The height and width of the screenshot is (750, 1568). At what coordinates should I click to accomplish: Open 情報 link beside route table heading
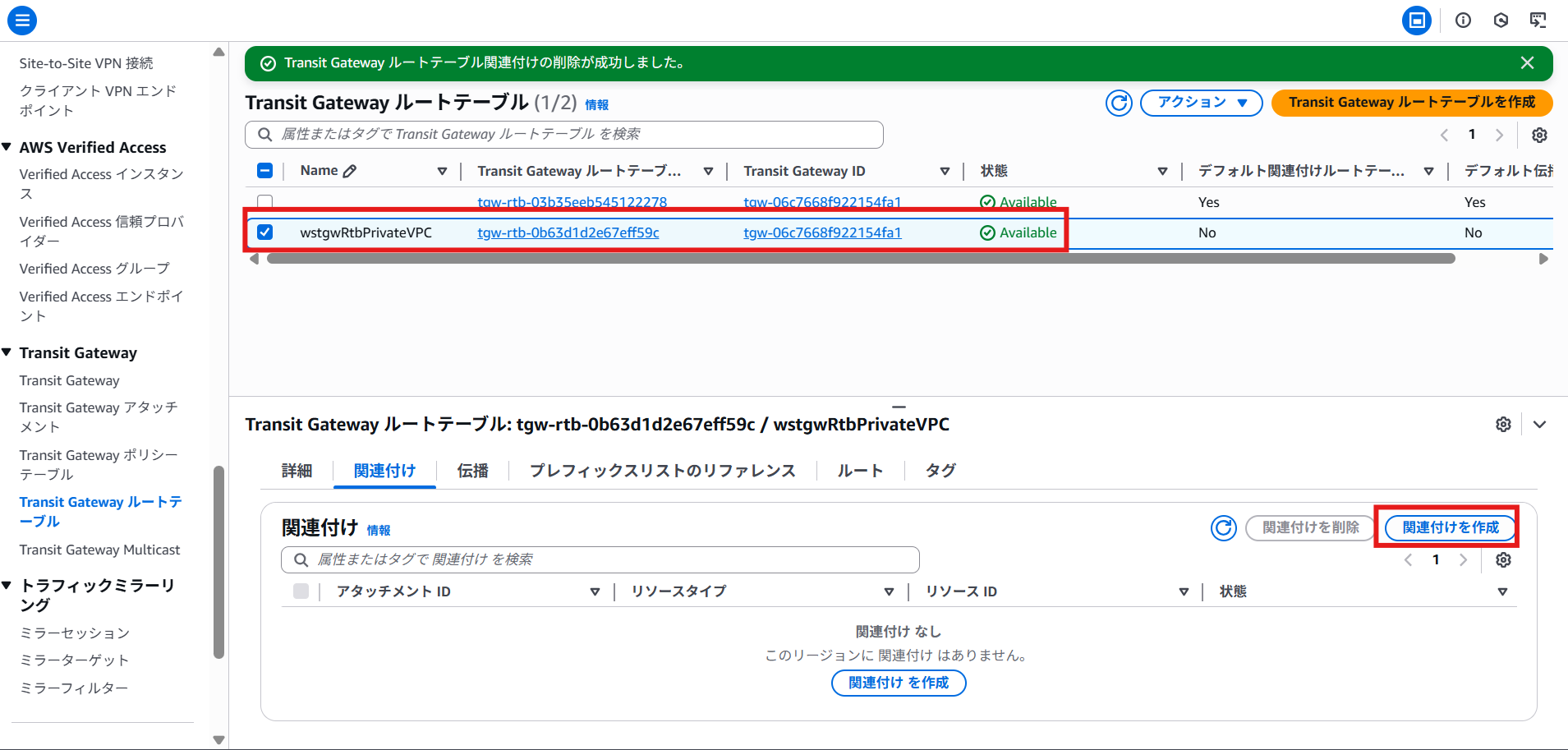click(x=597, y=104)
